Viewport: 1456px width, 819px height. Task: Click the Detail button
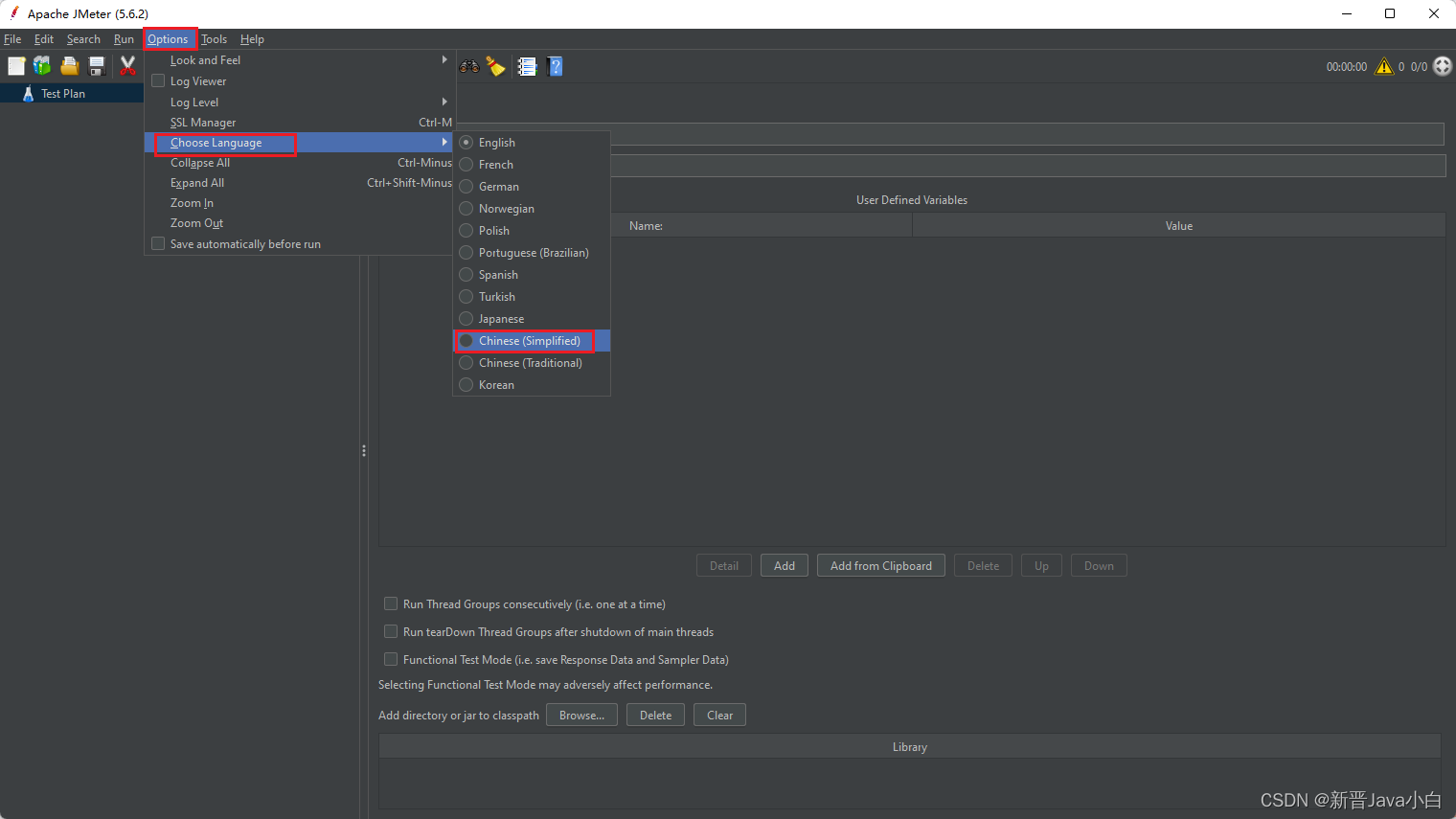(x=724, y=565)
